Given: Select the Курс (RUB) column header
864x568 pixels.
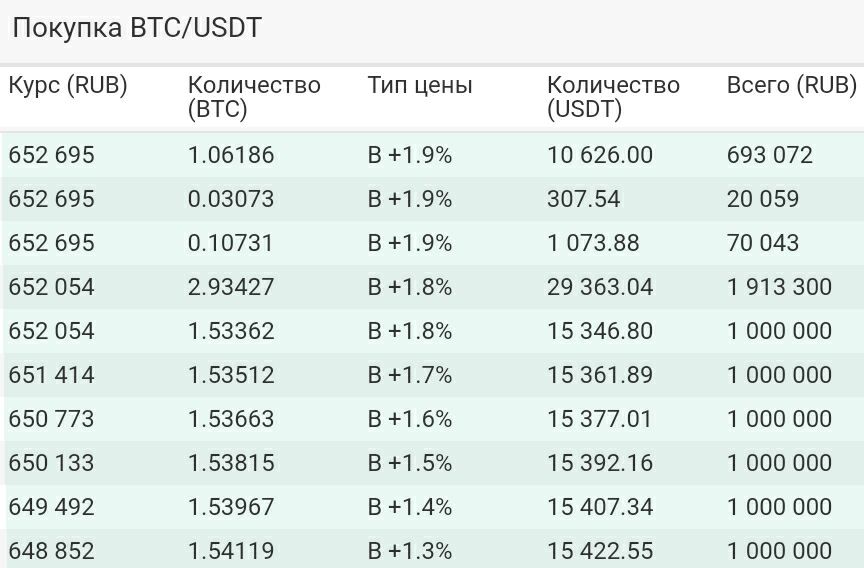Looking at the screenshot, I should (68, 85).
